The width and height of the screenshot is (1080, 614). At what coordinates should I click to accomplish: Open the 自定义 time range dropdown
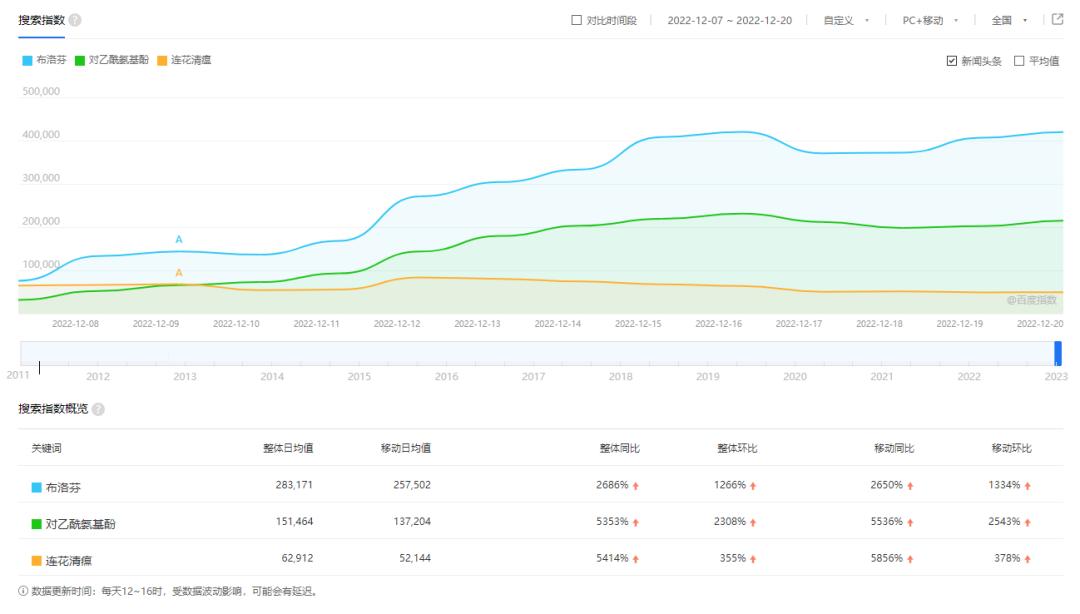(x=847, y=21)
